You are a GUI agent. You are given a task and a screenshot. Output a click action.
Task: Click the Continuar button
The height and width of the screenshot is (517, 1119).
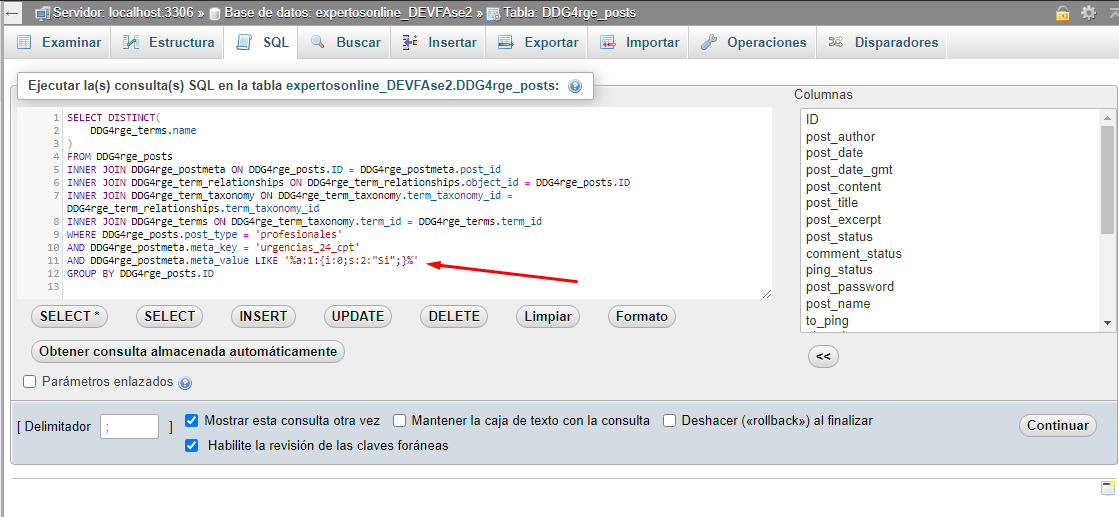(1058, 426)
